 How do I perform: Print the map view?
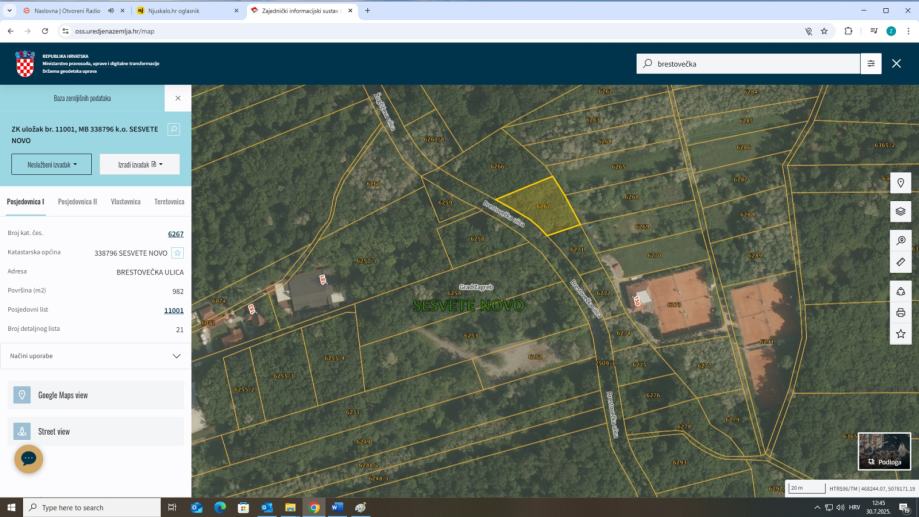coord(900,313)
